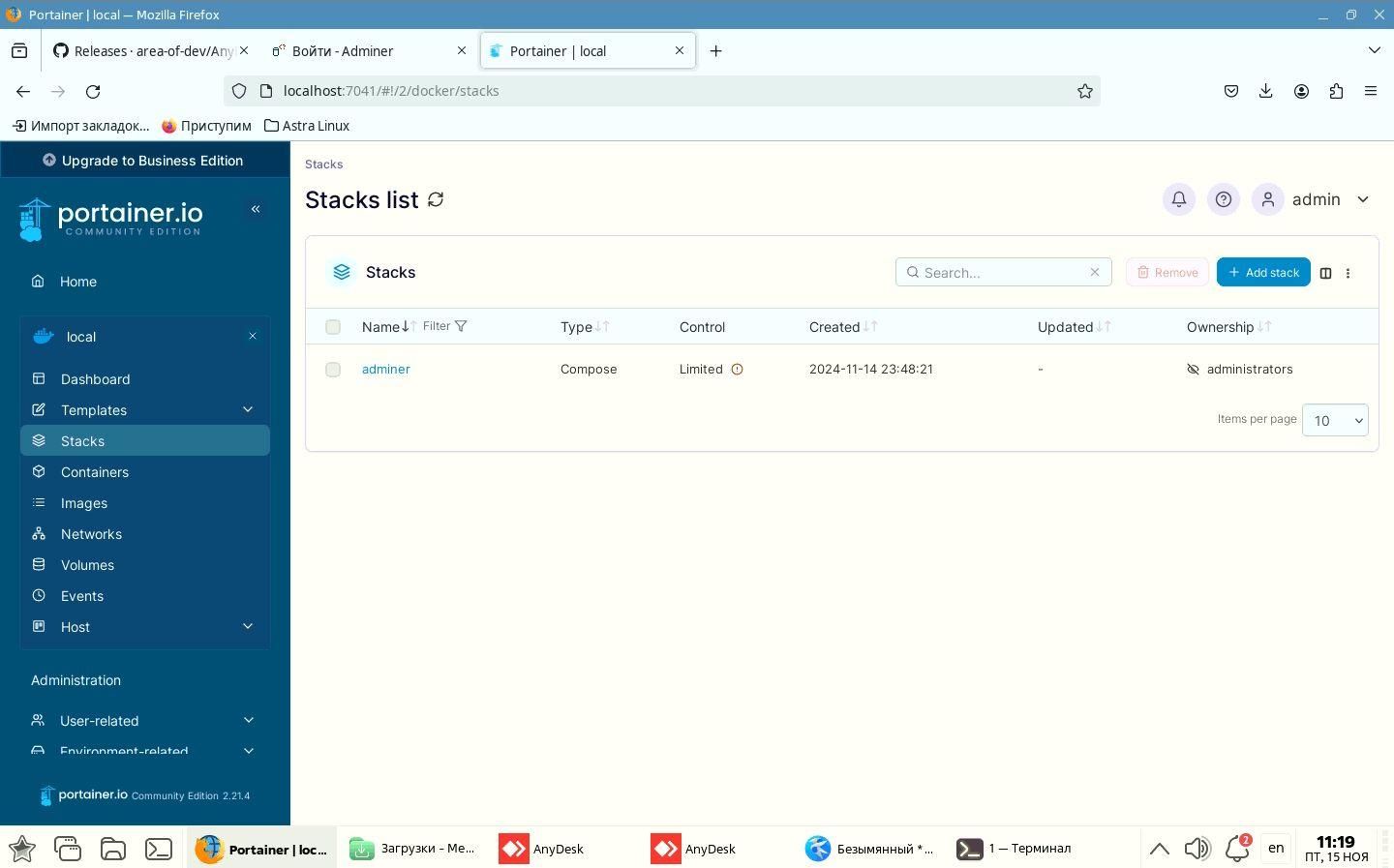Screen dimensions: 1394x868
Task: Open table column settings icon
Action: [1325, 273]
